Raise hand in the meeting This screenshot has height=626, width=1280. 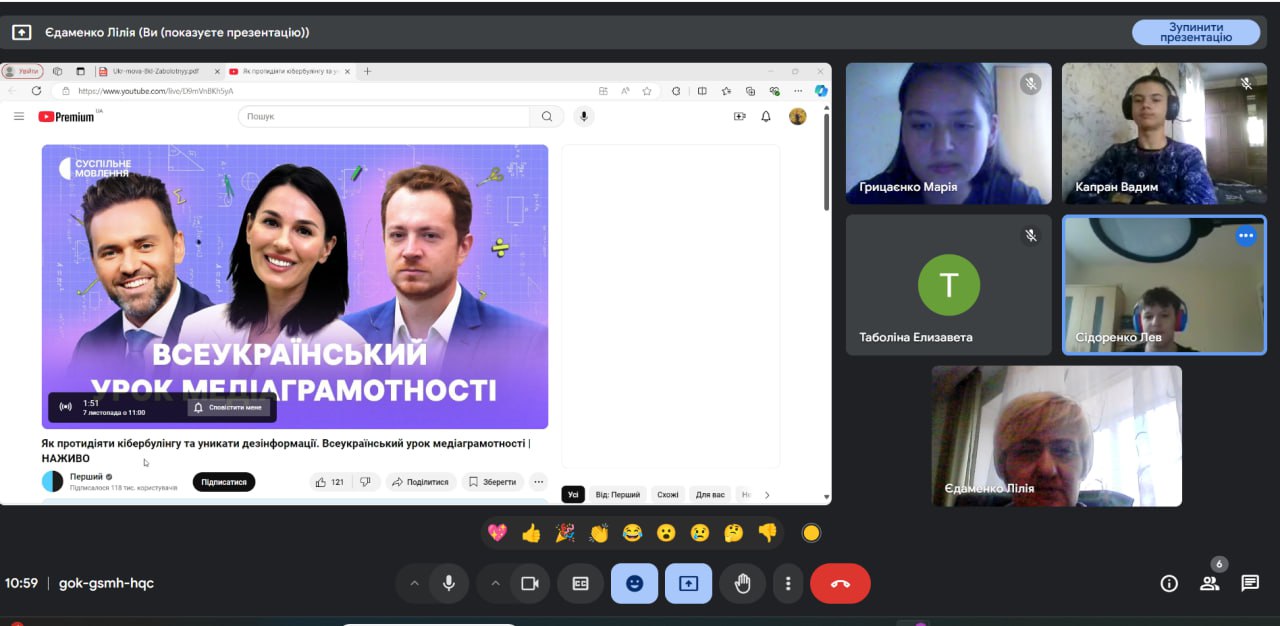point(742,584)
